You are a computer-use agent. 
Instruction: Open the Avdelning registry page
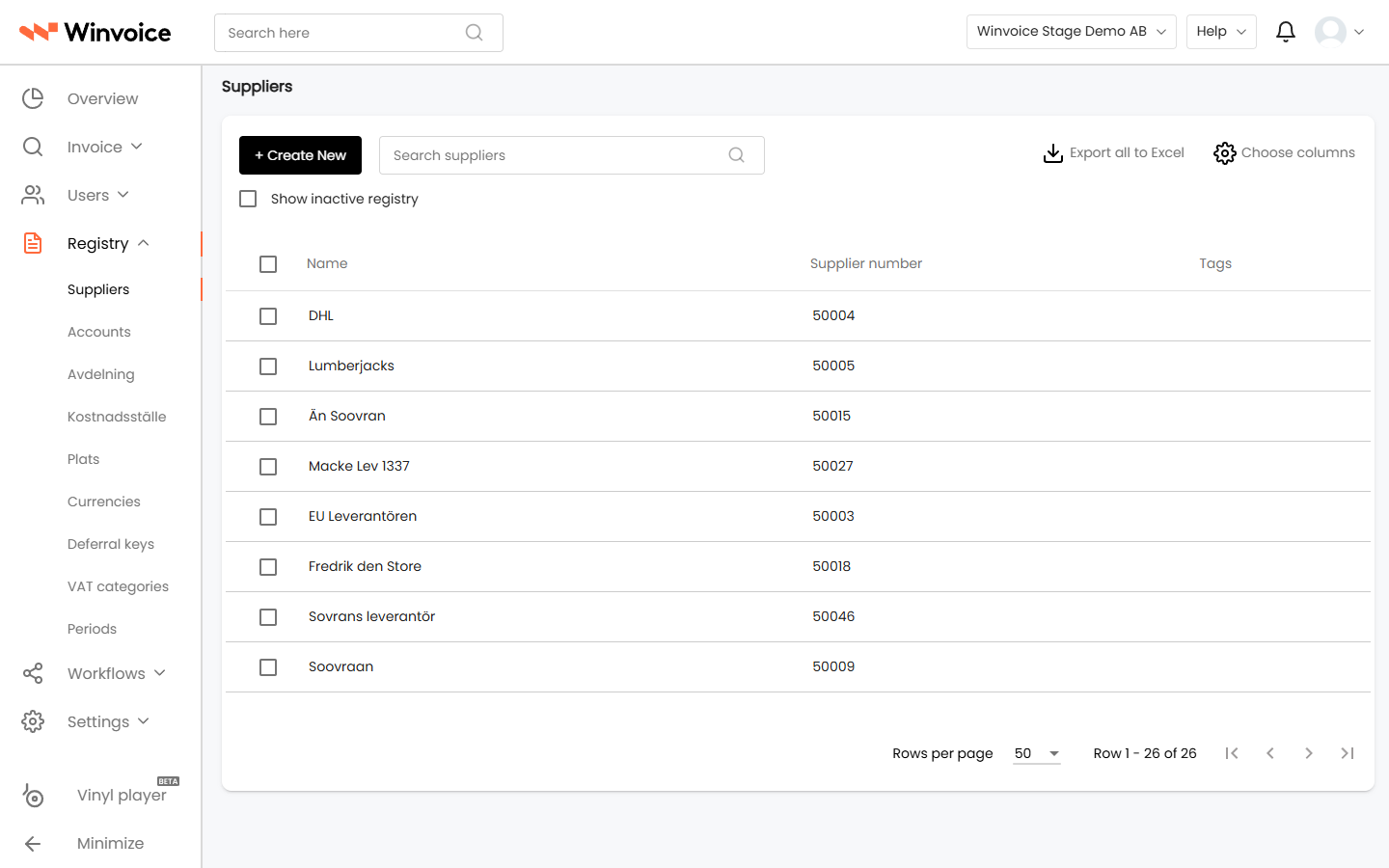coord(101,374)
